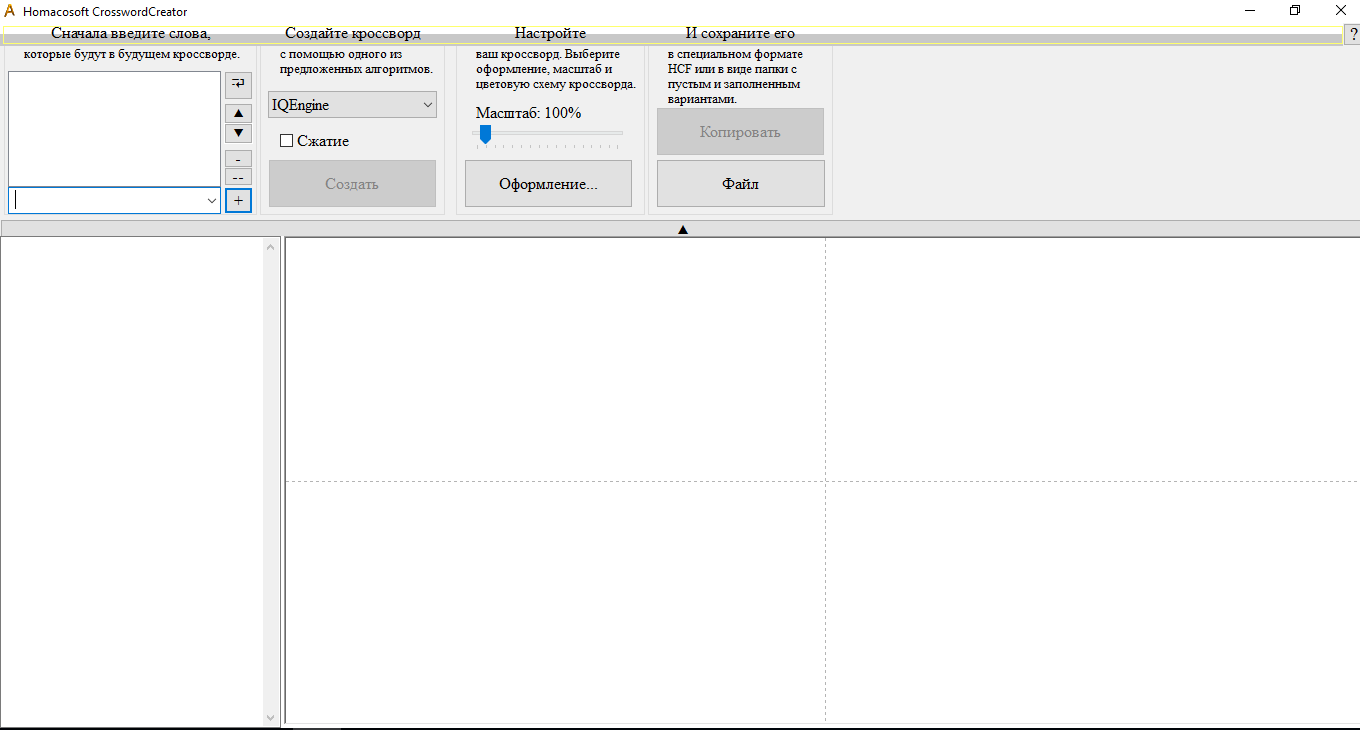Move selected word down with triangle button
Screen dimensions: 1360x730
point(238,133)
